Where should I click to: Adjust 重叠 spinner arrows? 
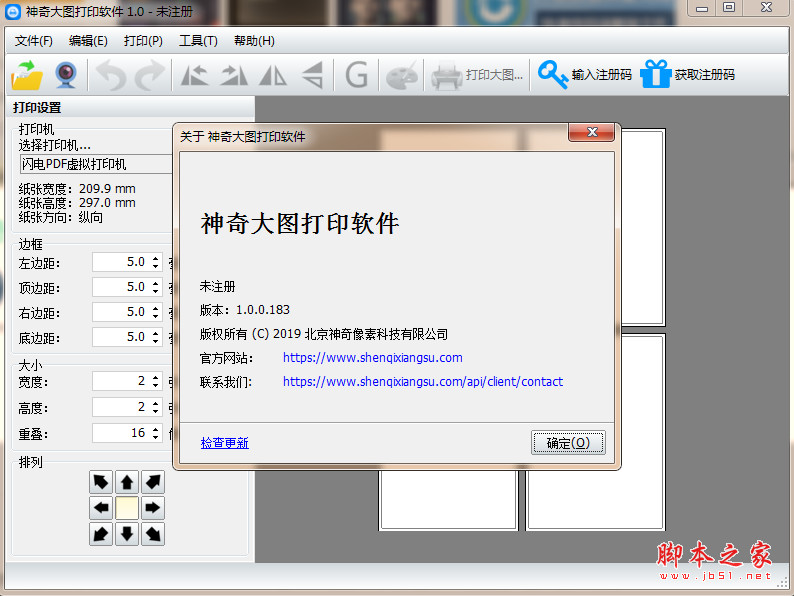[x=156, y=433]
